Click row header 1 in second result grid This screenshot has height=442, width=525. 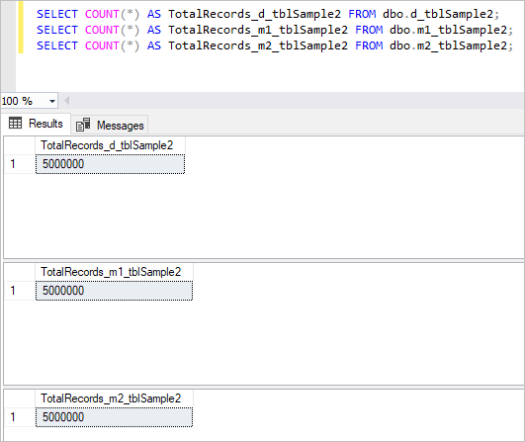point(20,291)
